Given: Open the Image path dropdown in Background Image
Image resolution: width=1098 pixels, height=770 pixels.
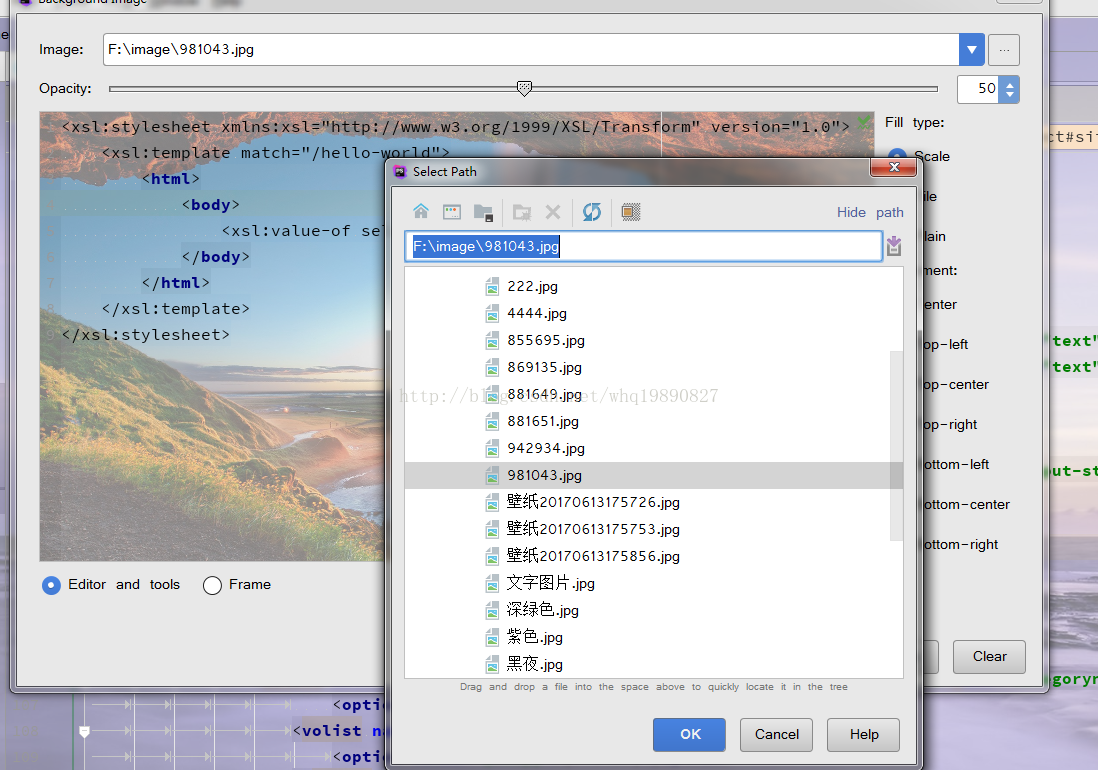Looking at the screenshot, I should [971, 50].
